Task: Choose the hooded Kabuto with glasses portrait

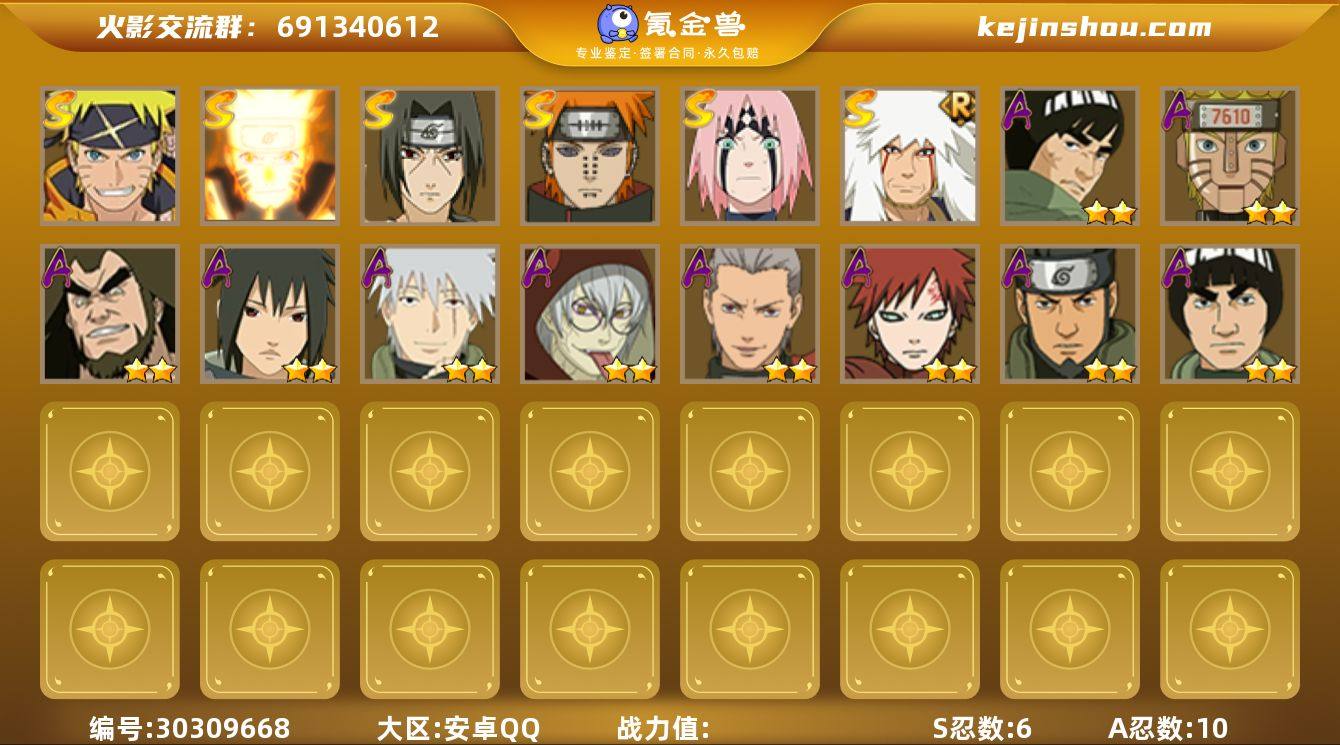Action: (590, 314)
